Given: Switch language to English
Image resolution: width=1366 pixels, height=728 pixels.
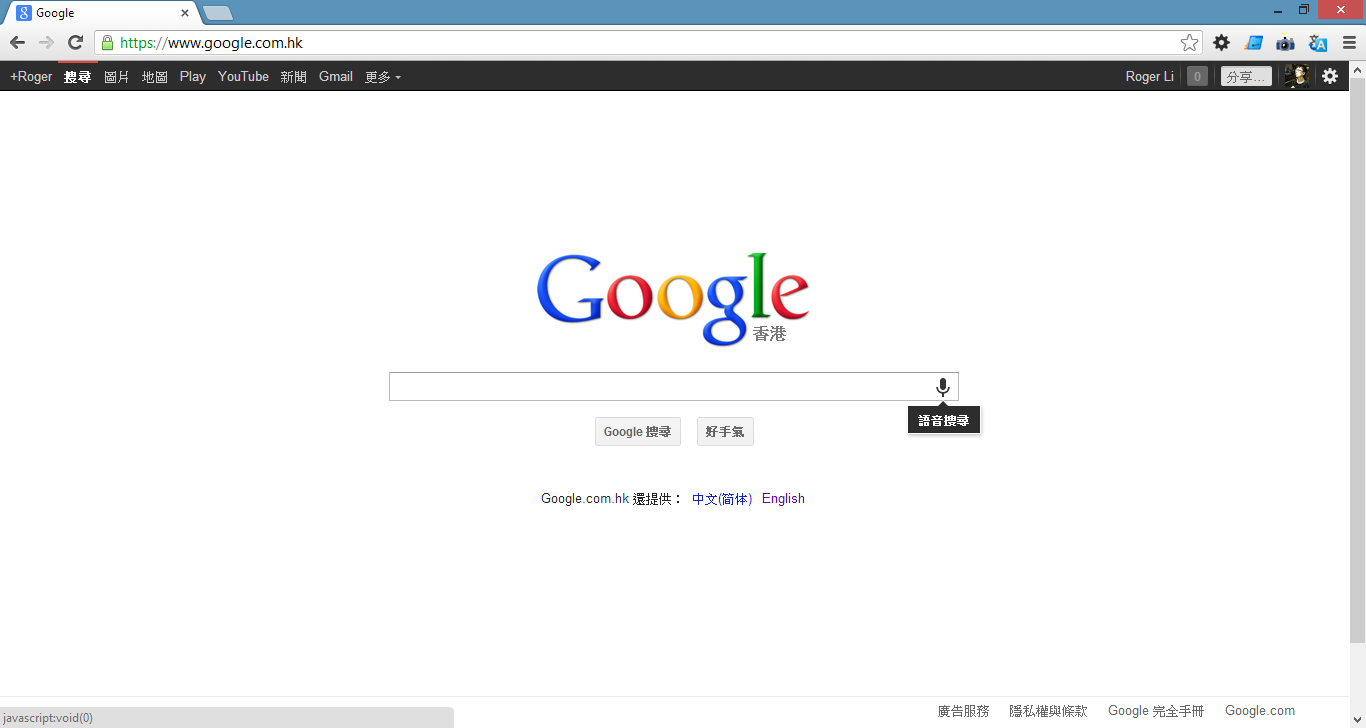Looking at the screenshot, I should pyautogui.click(x=783, y=499).
